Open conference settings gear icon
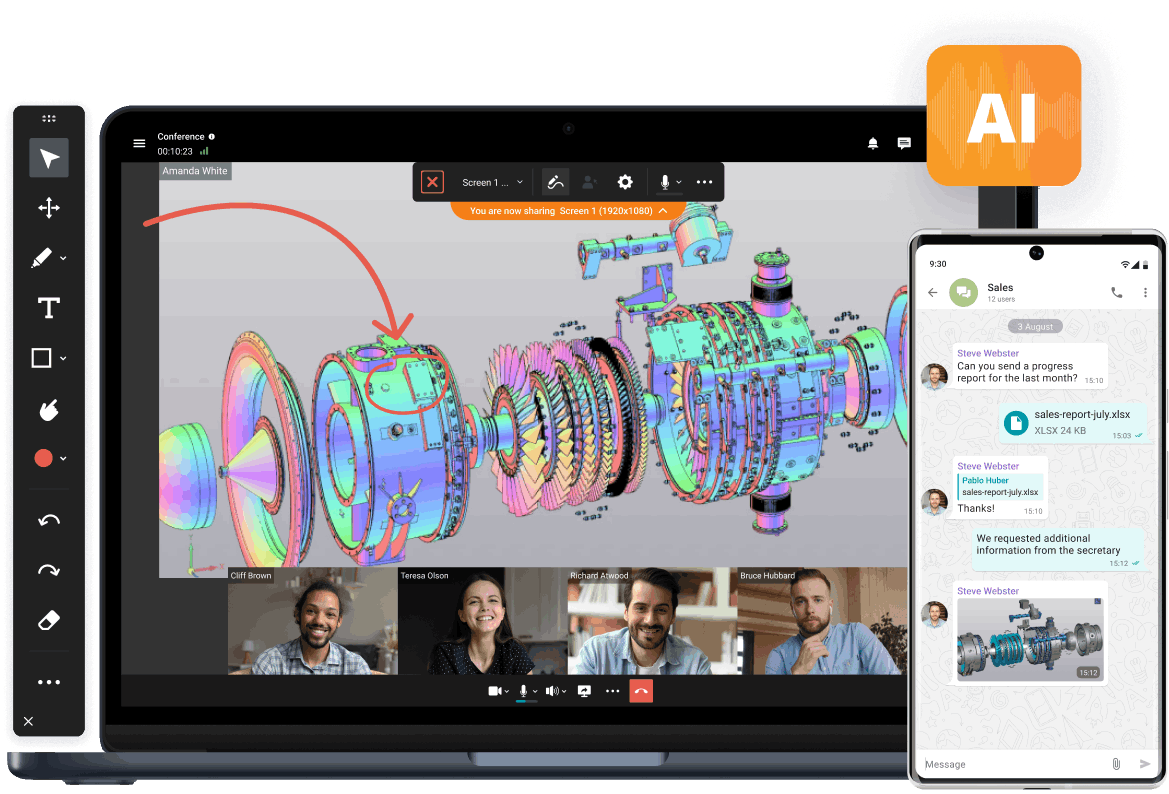Image resolution: width=1169 pixels, height=794 pixels. (x=625, y=182)
